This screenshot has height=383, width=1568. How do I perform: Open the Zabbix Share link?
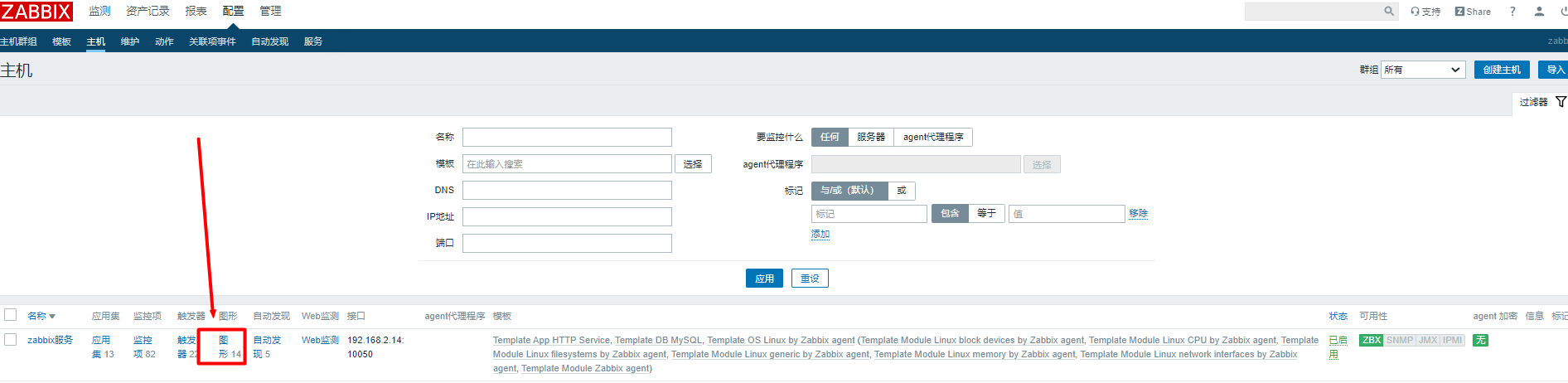(1473, 12)
